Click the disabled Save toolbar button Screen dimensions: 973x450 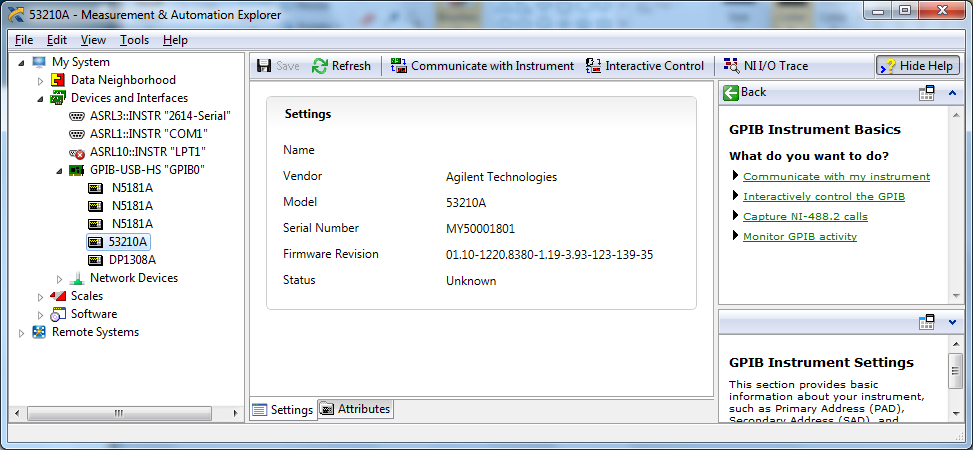click(278, 66)
